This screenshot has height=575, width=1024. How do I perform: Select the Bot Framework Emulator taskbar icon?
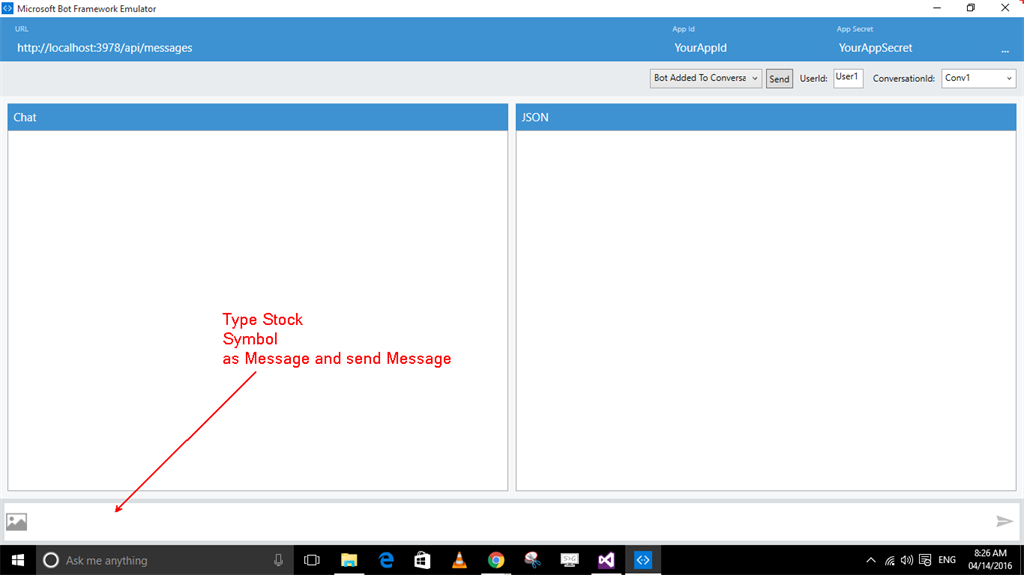[x=643, y=560]
